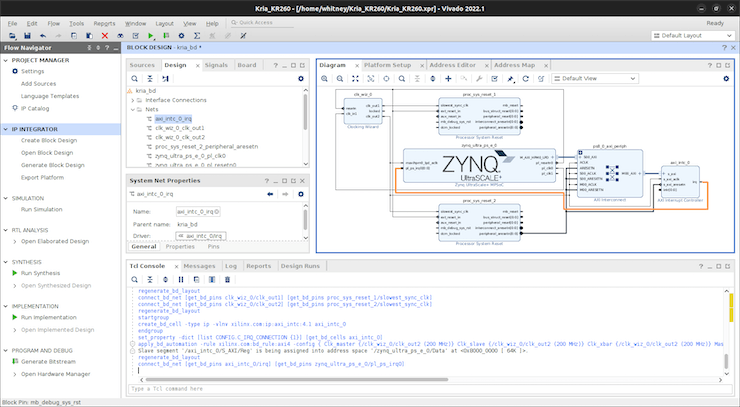This screenshot has width=740, height=407.
Task: Open Design panel settings gear
Action: point(301,78)
